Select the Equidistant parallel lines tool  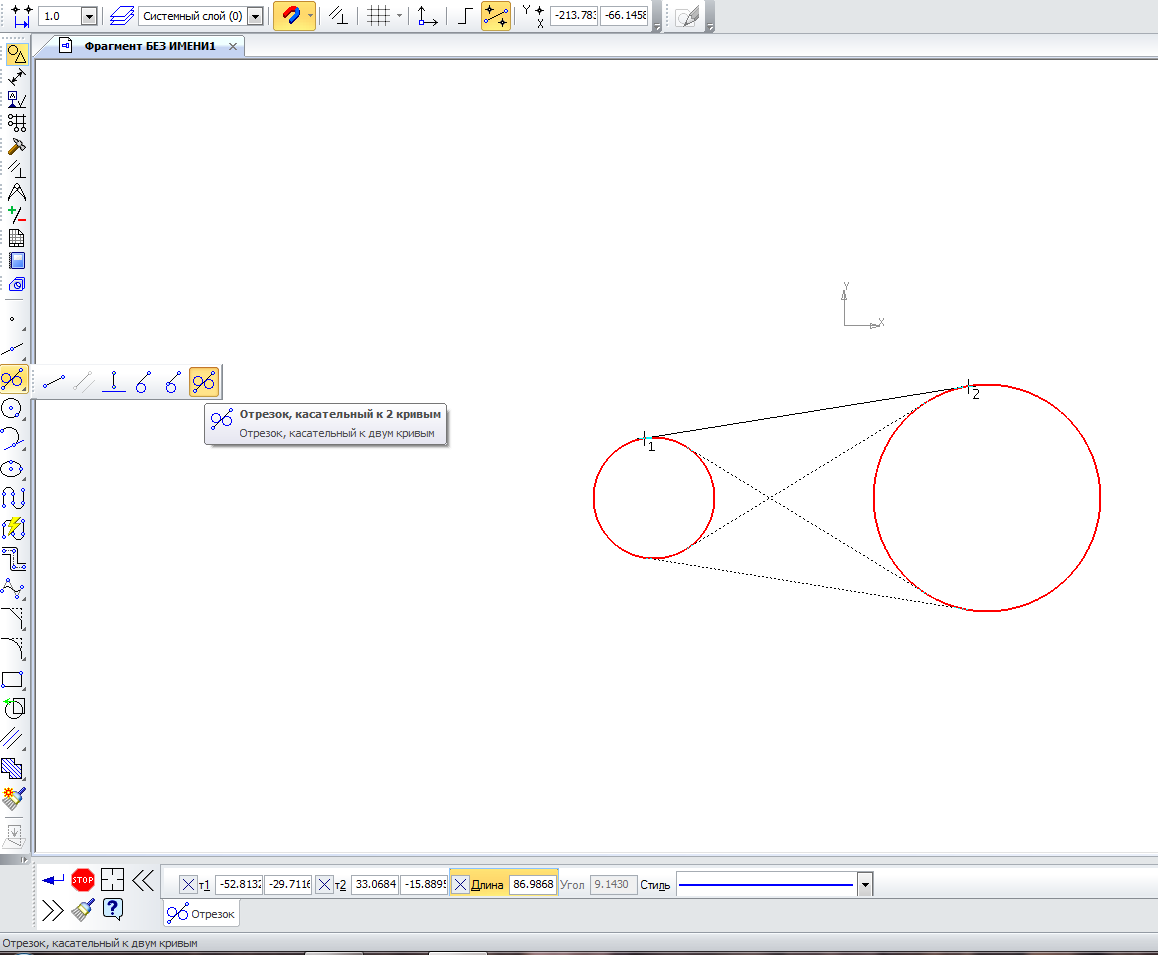[x=13, y=739]
